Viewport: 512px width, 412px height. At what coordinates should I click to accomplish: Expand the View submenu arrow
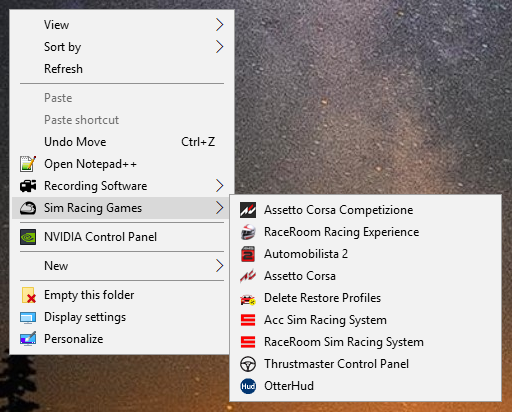point(219,25)
